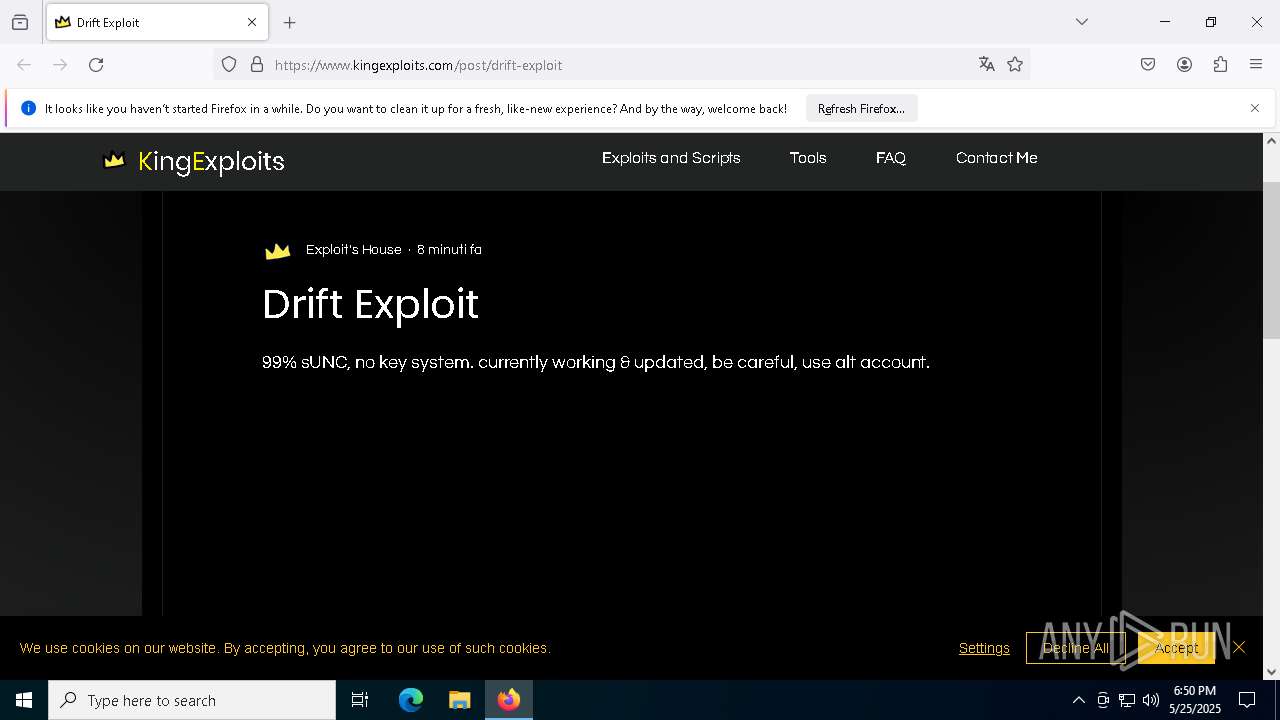
Task: Open Exploits and Scripts menu
Action: [671, 158]
